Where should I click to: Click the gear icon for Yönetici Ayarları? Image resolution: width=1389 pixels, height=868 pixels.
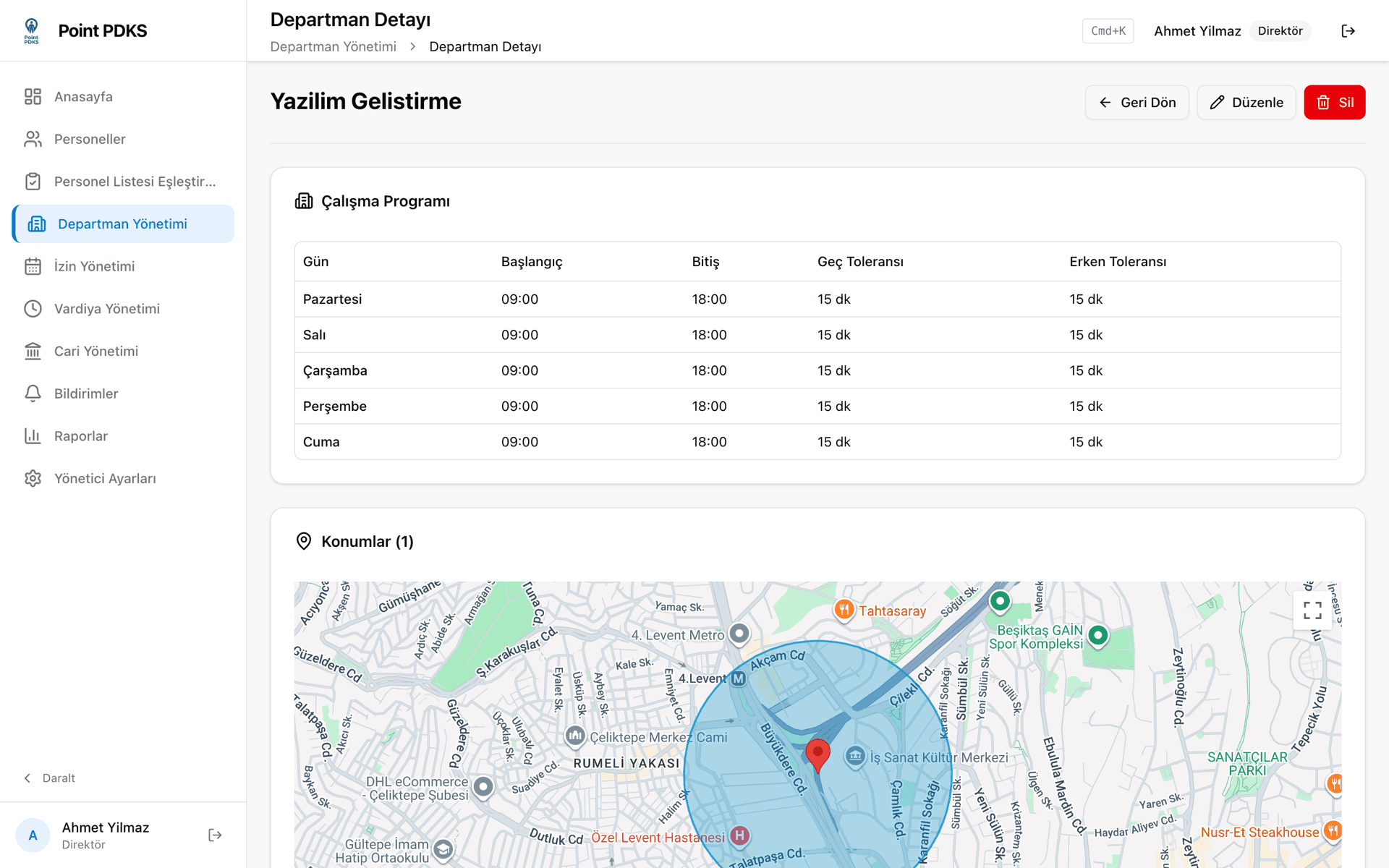(33, 478)
